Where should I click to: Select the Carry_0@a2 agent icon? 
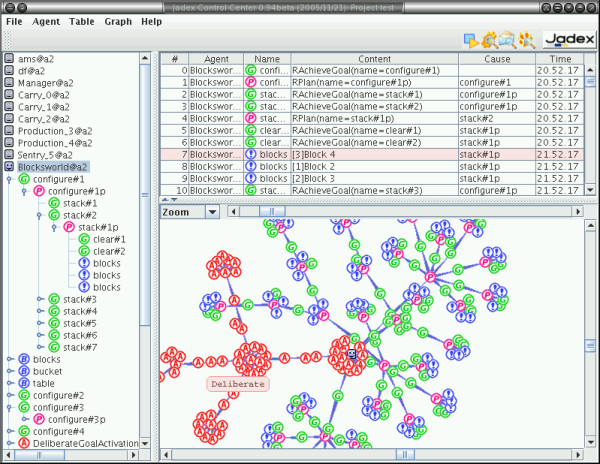click(9, 94)
